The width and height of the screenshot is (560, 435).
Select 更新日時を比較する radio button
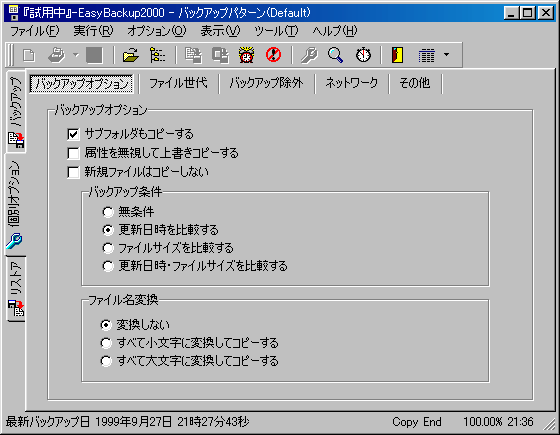point(108,230)
